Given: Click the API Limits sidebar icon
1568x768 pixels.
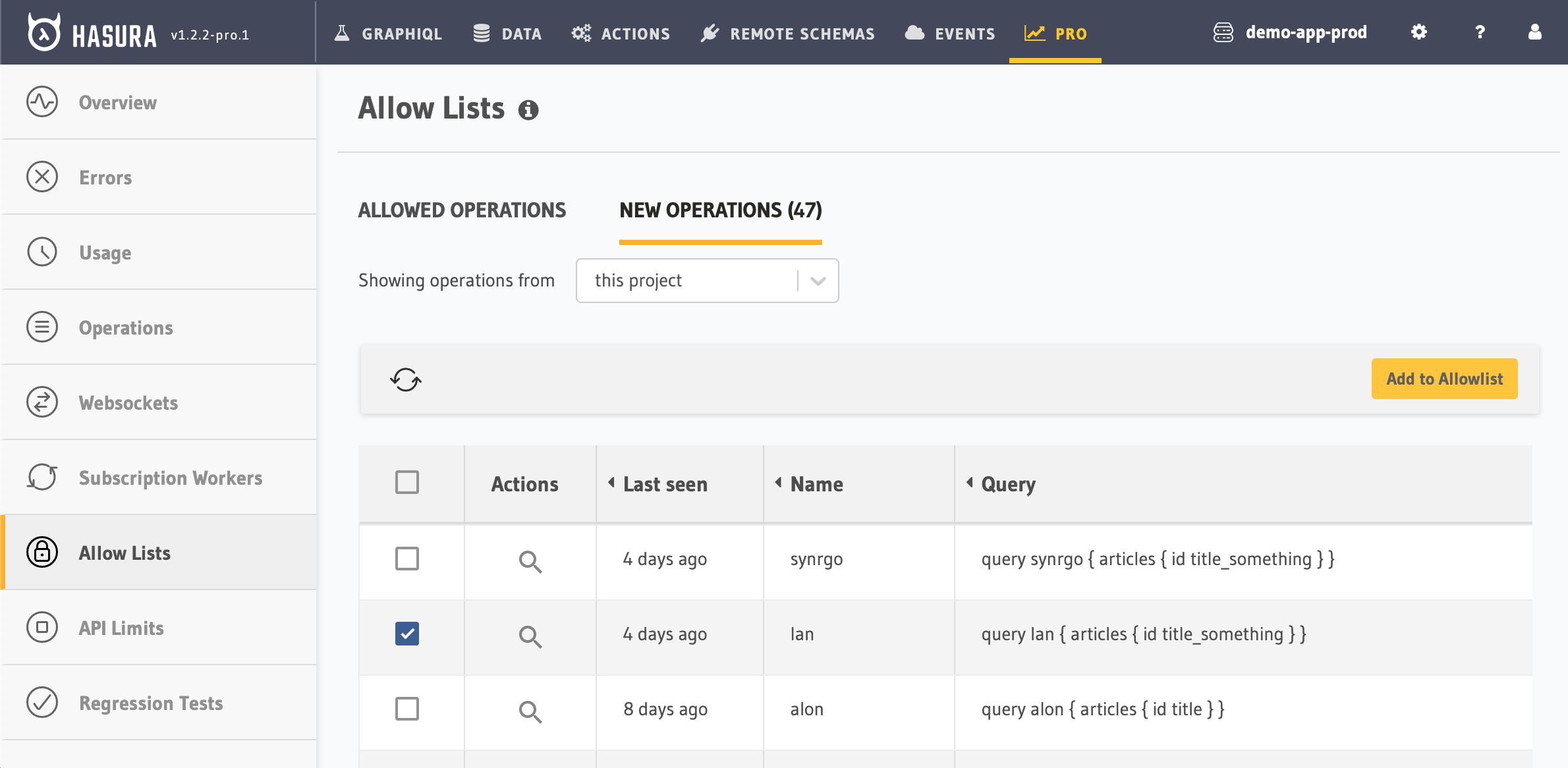Looking at the screenshot, I should click(x=41, y=627).
